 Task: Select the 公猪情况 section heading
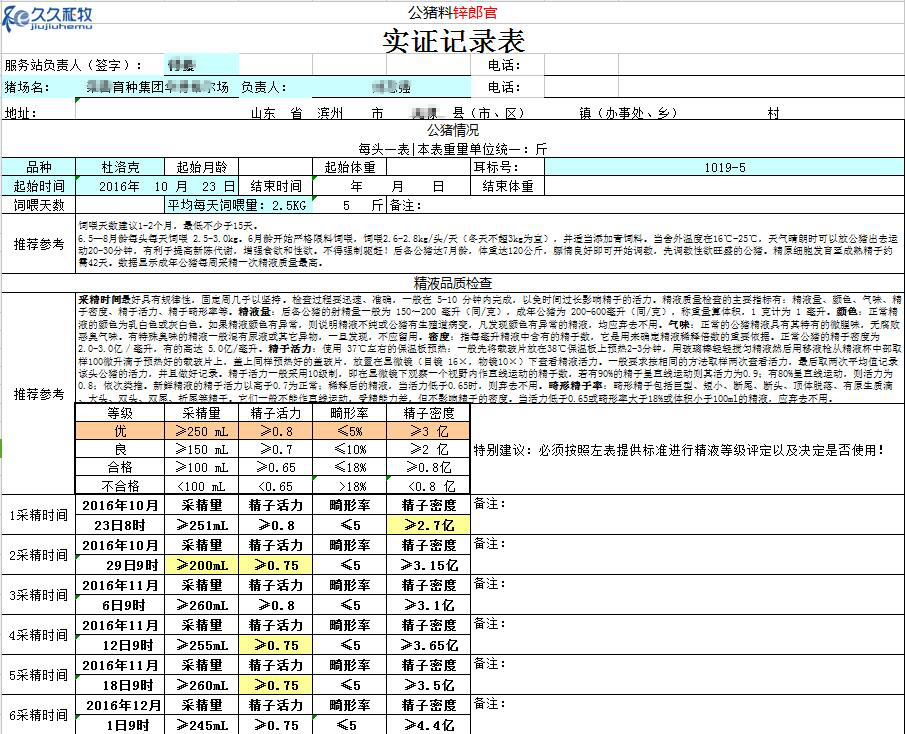click(453, 130)
